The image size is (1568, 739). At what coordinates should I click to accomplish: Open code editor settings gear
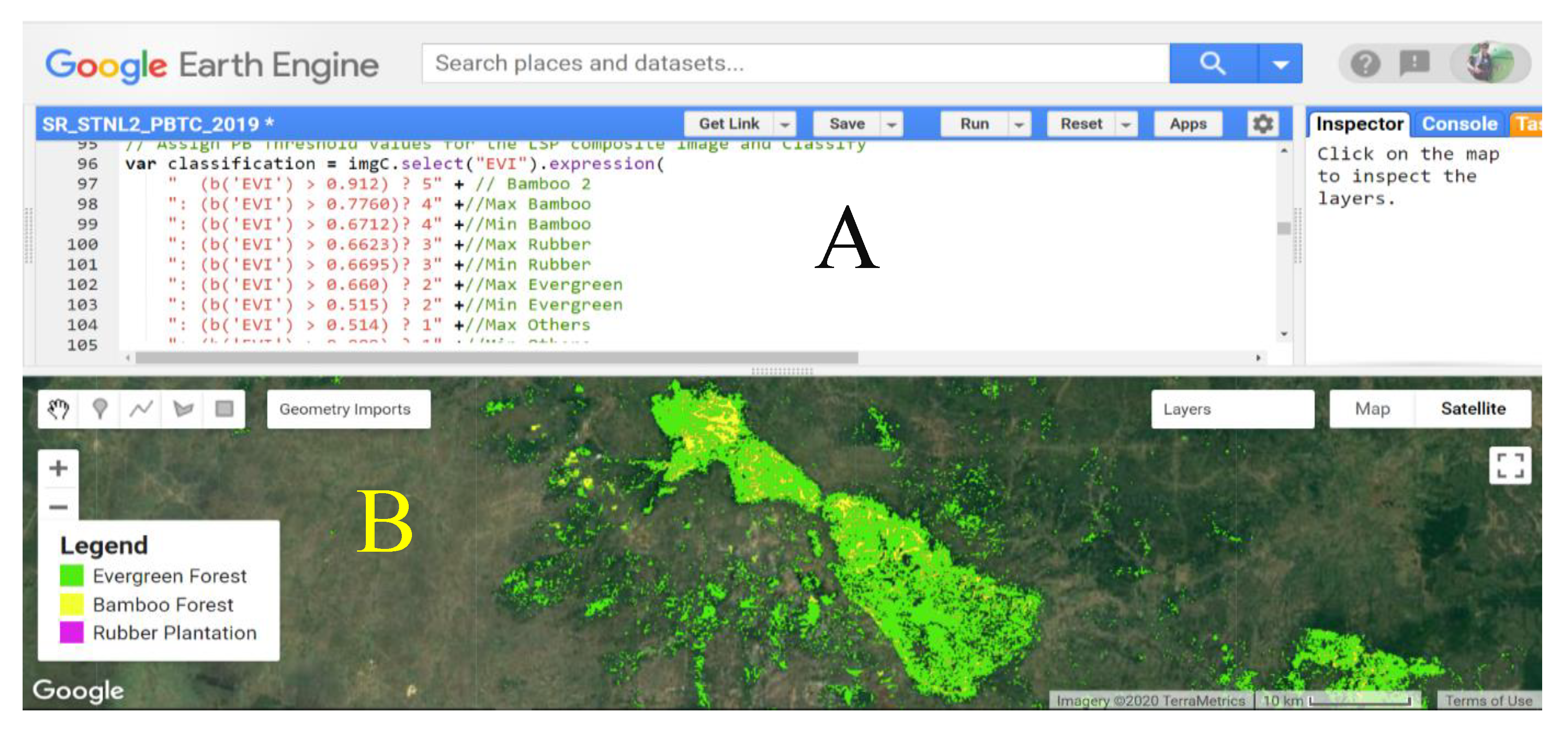click(x=1263, y=124)
